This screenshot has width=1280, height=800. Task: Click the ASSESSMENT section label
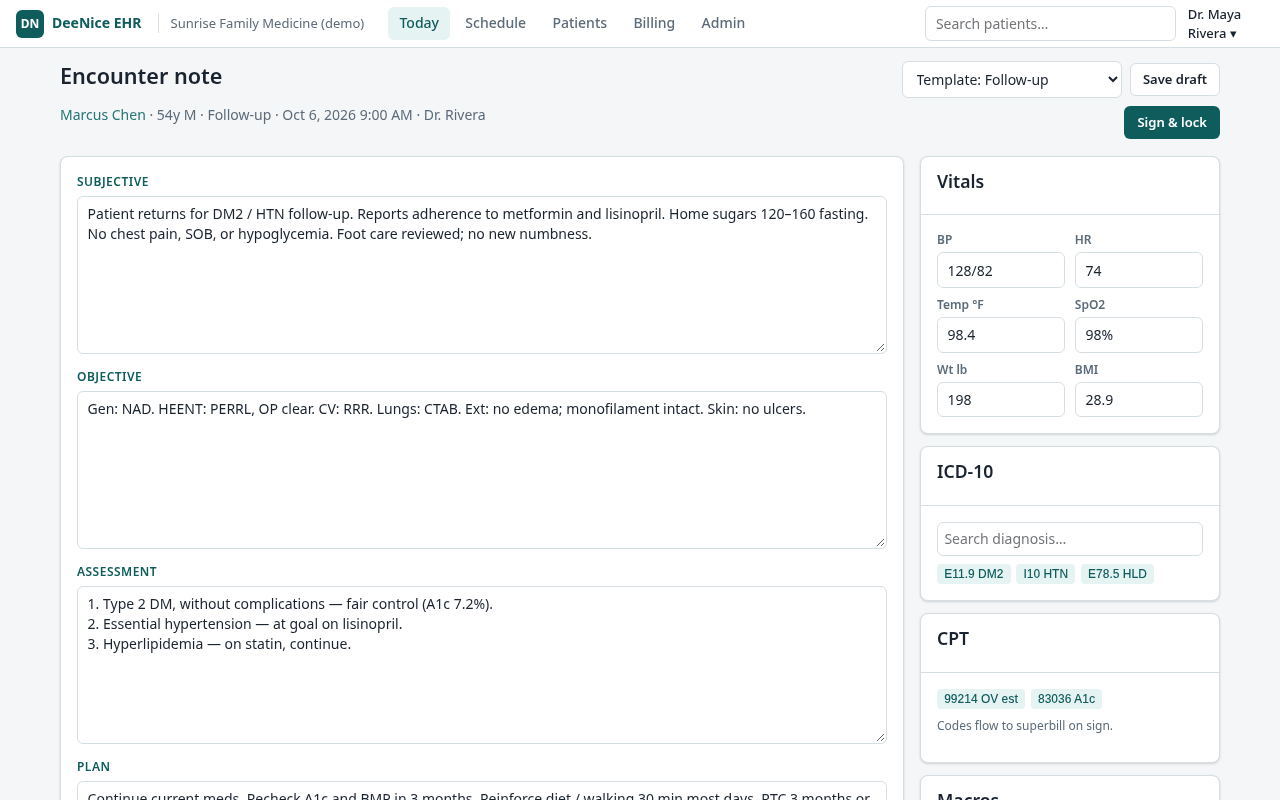(x=117, y=572)
